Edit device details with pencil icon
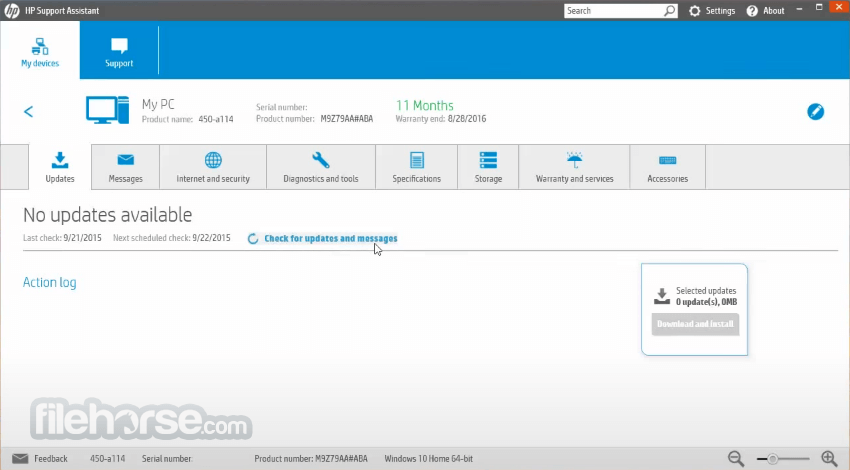 (815, 112)
